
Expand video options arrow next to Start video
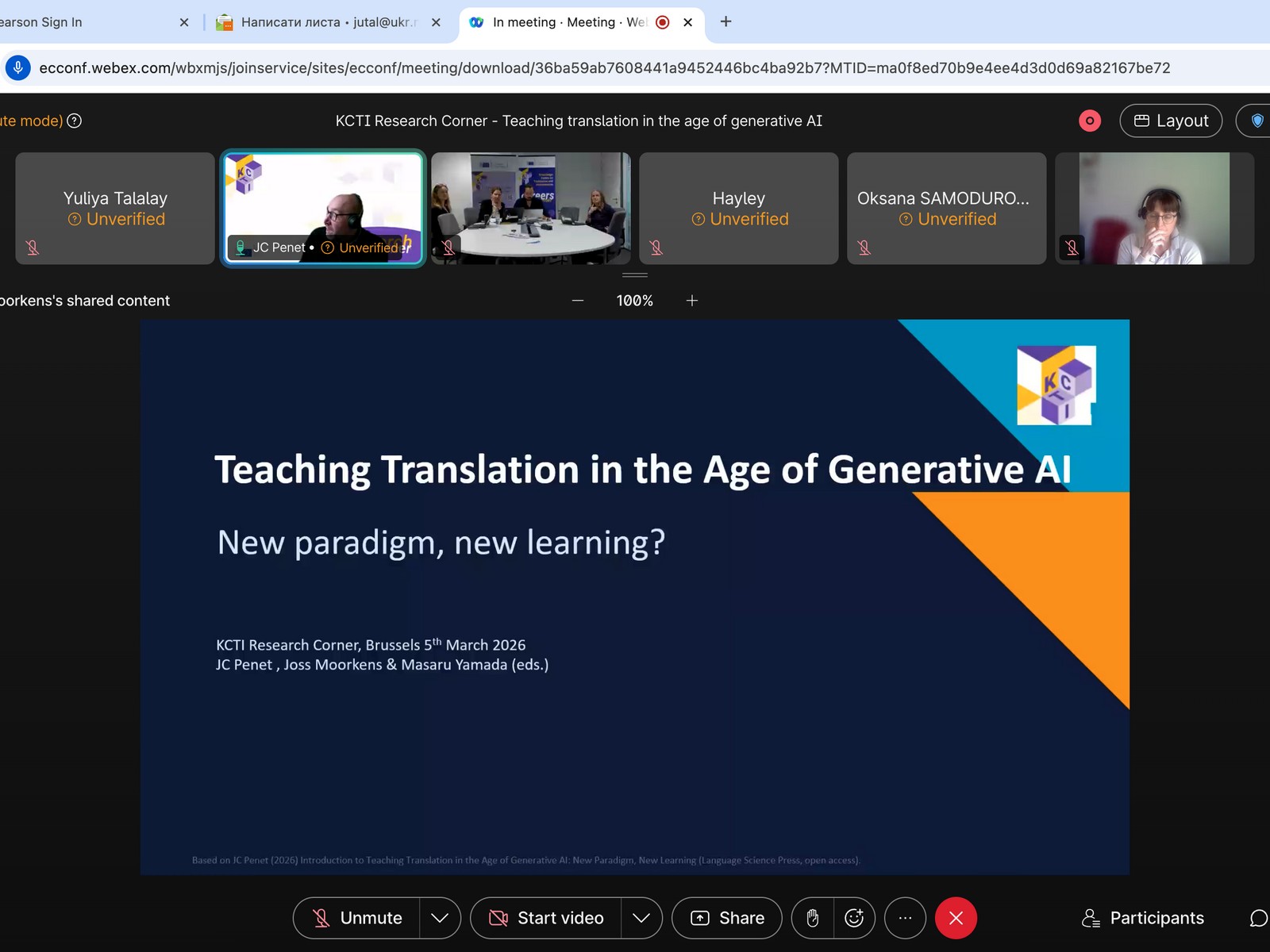(641, 918)
